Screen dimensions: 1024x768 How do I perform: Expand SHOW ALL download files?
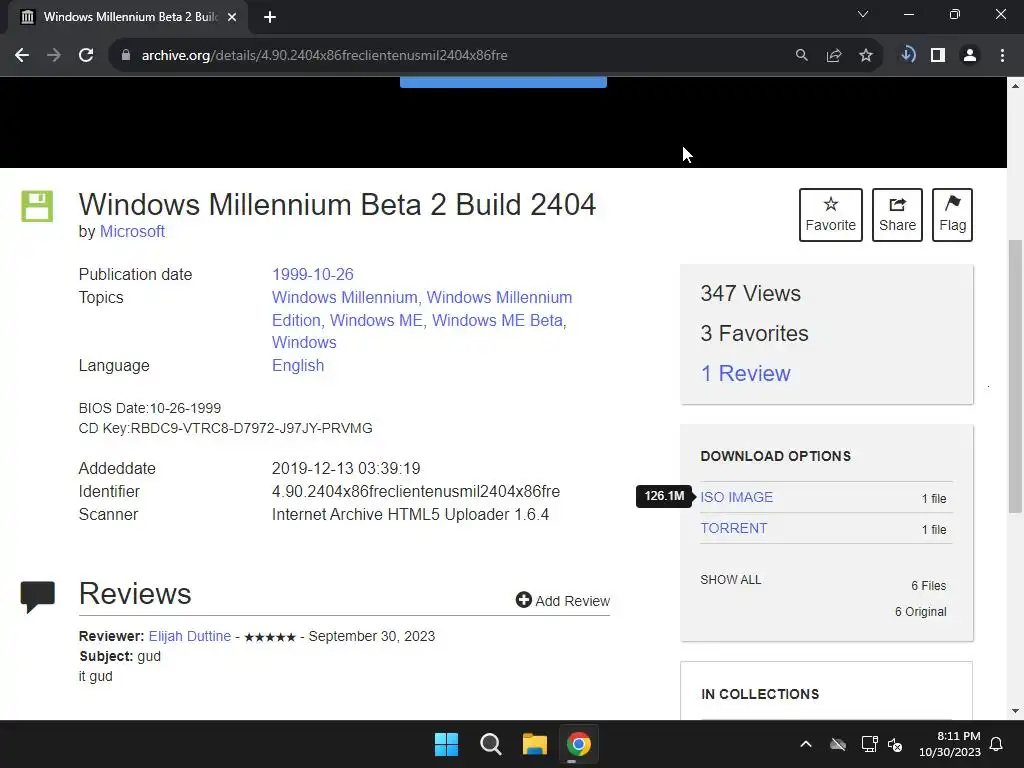pyautogui.click(x=731, y=580)
